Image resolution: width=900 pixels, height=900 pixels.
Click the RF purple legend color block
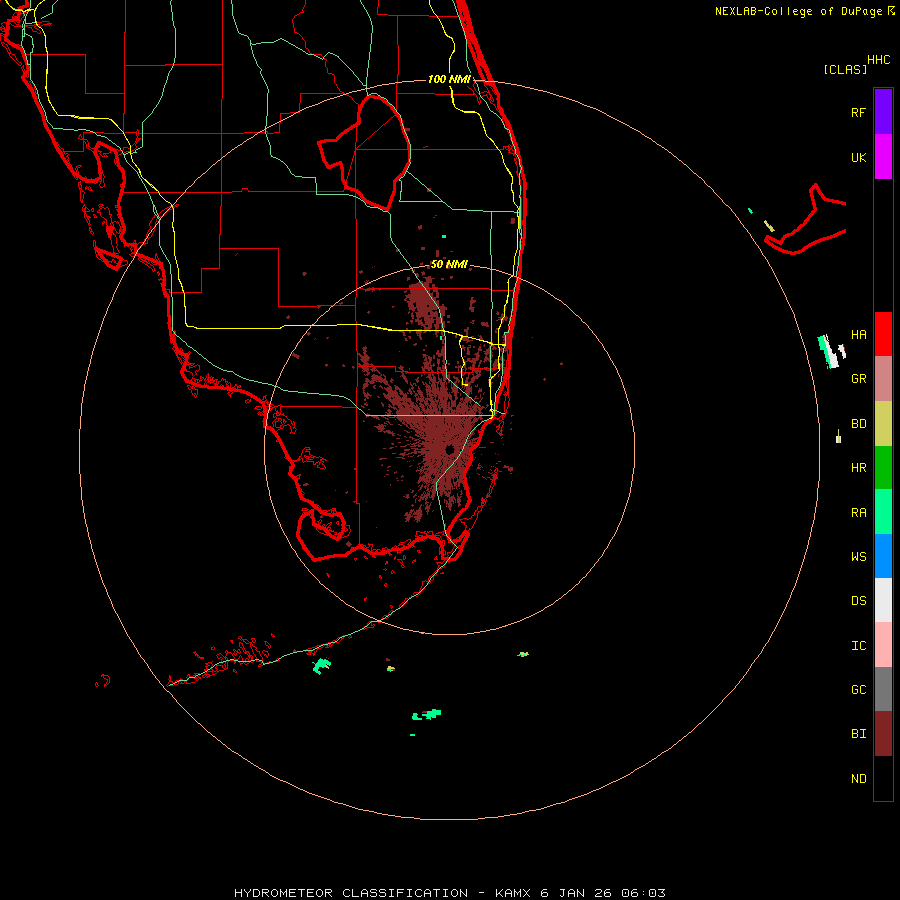883,112
